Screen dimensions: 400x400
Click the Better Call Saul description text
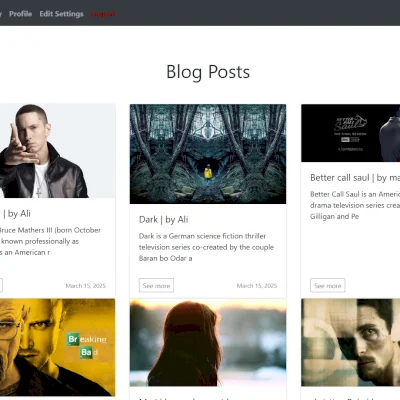click(x=355, y=205)
